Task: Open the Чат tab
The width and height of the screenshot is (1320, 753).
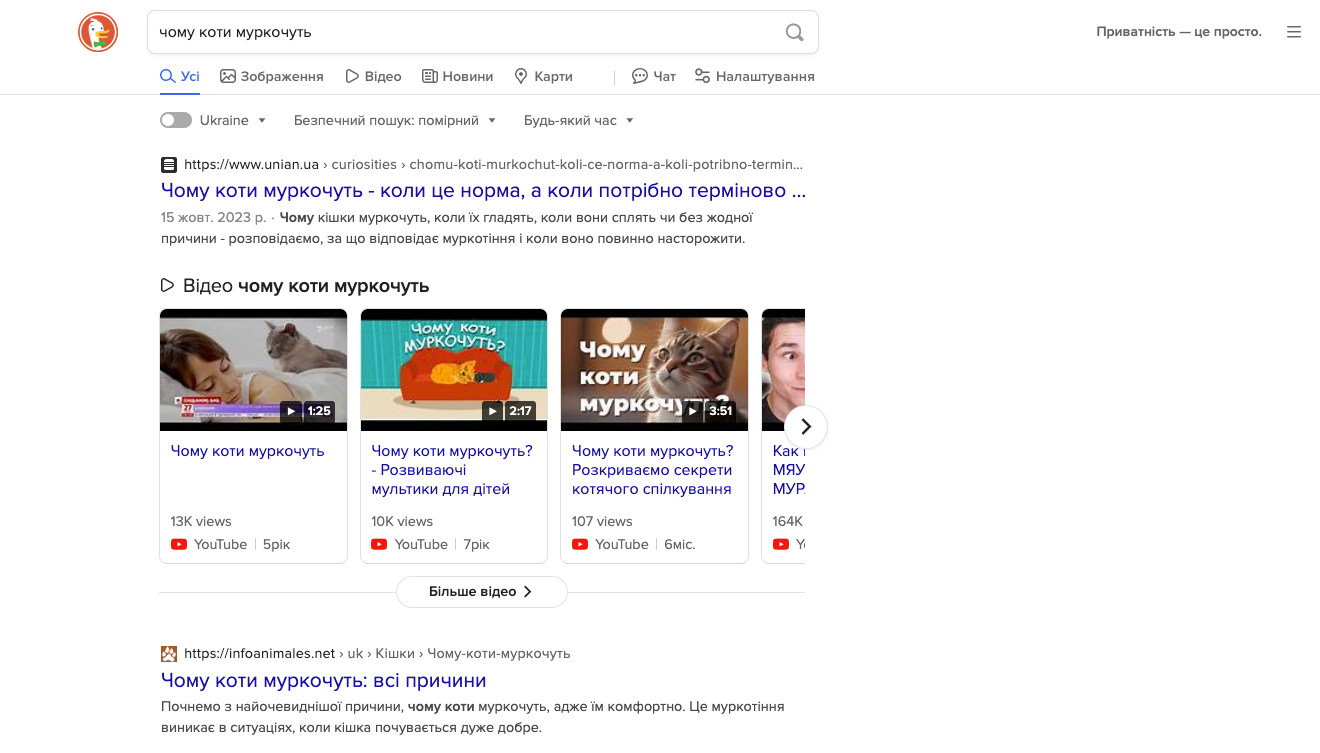Action: [654, 76]
